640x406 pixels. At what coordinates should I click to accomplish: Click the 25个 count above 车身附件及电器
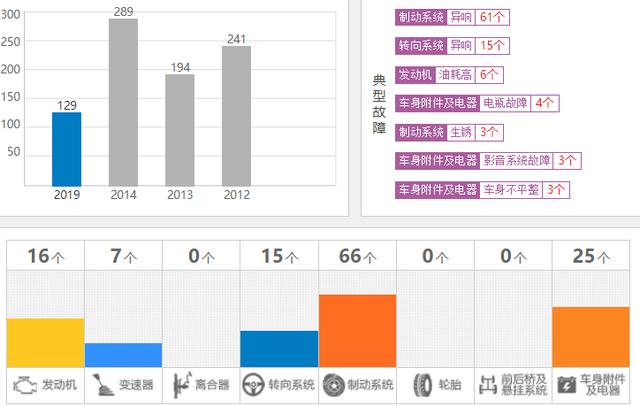(x=591, y=256)
